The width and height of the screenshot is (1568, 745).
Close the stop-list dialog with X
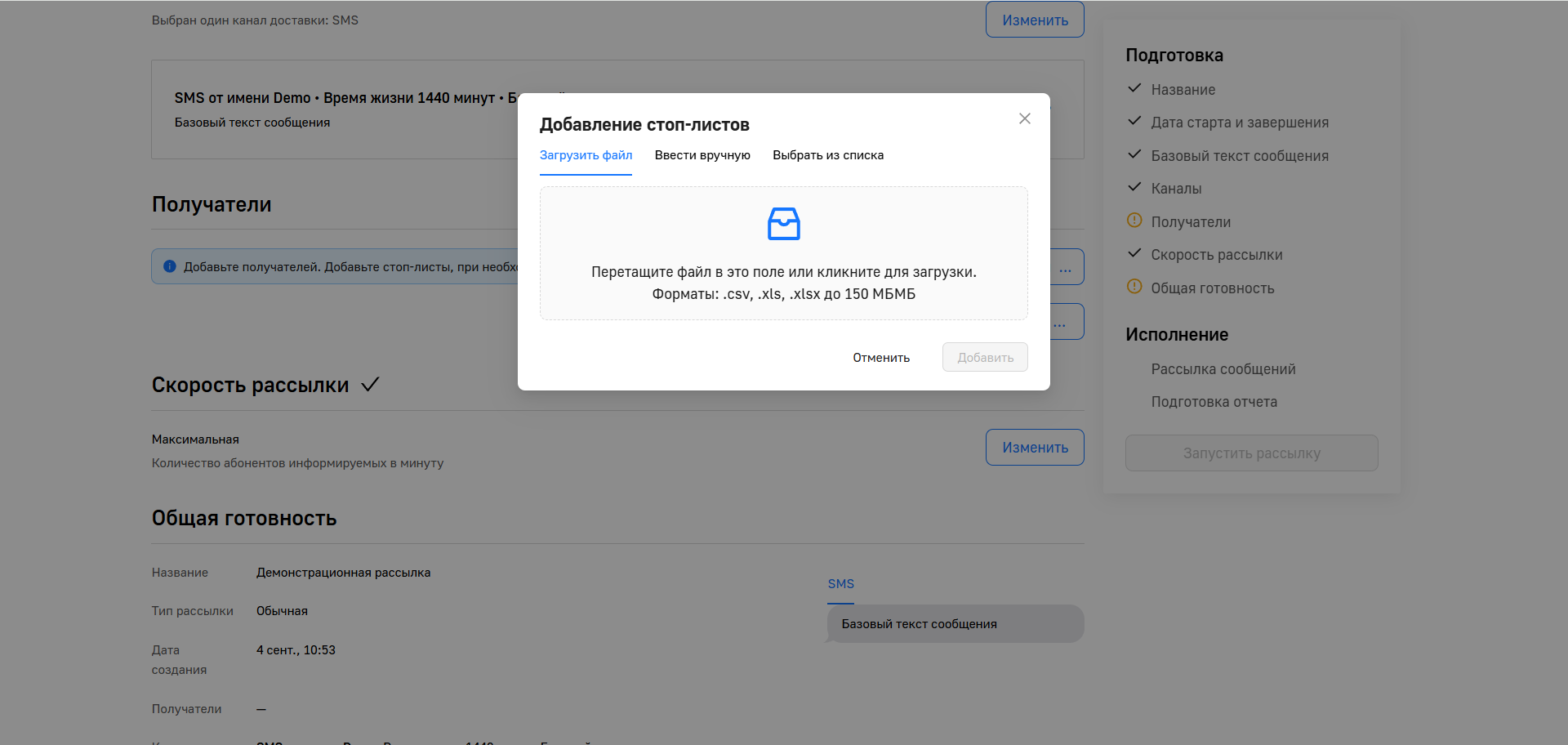coord(1024,118)
